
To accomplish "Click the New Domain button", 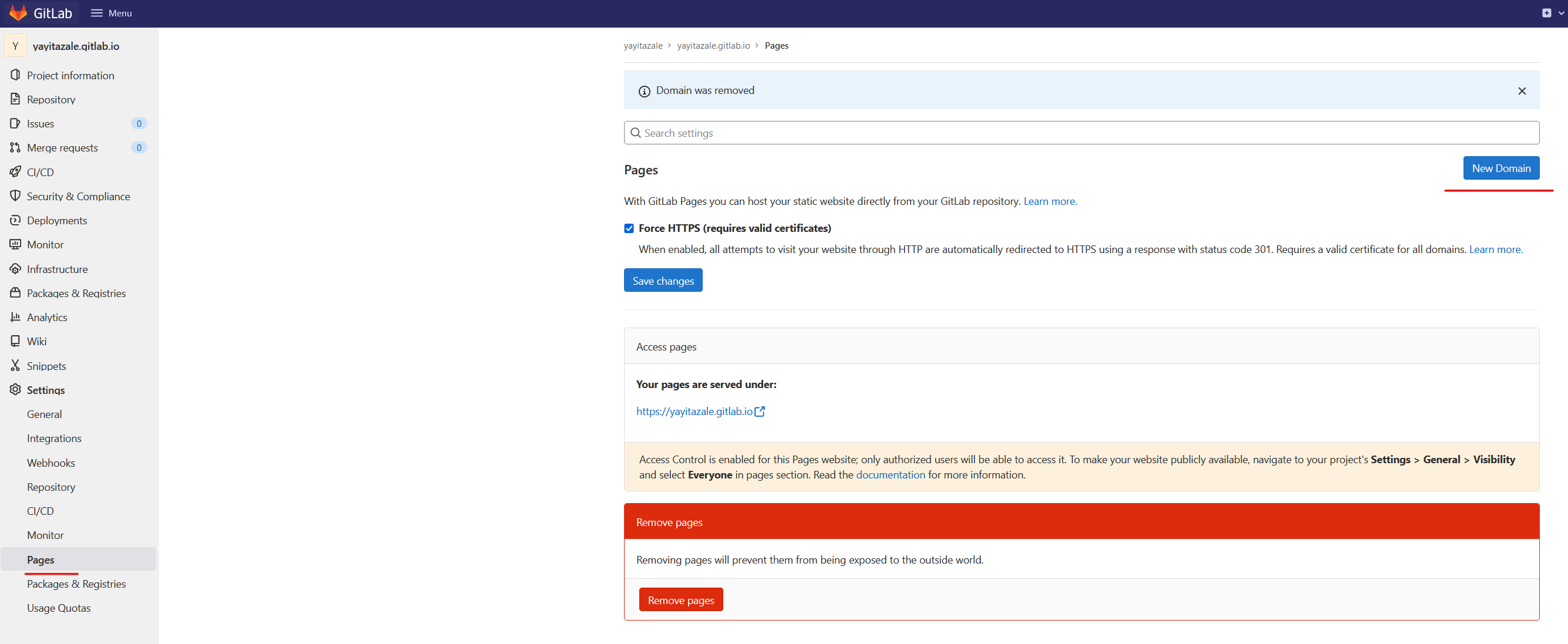I will [x=1501, y=168].
